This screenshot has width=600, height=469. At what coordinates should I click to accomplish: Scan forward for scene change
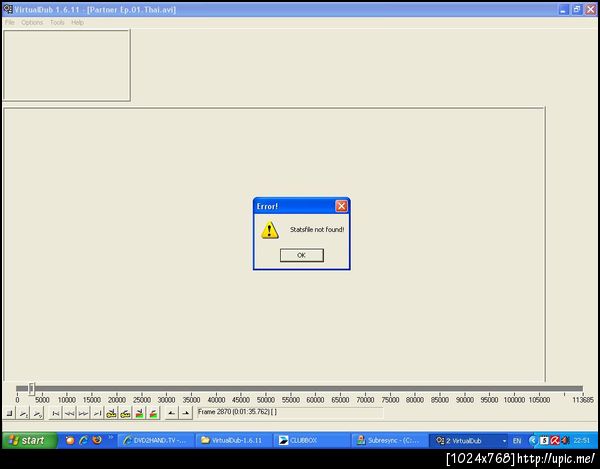[x=153, y=413]
